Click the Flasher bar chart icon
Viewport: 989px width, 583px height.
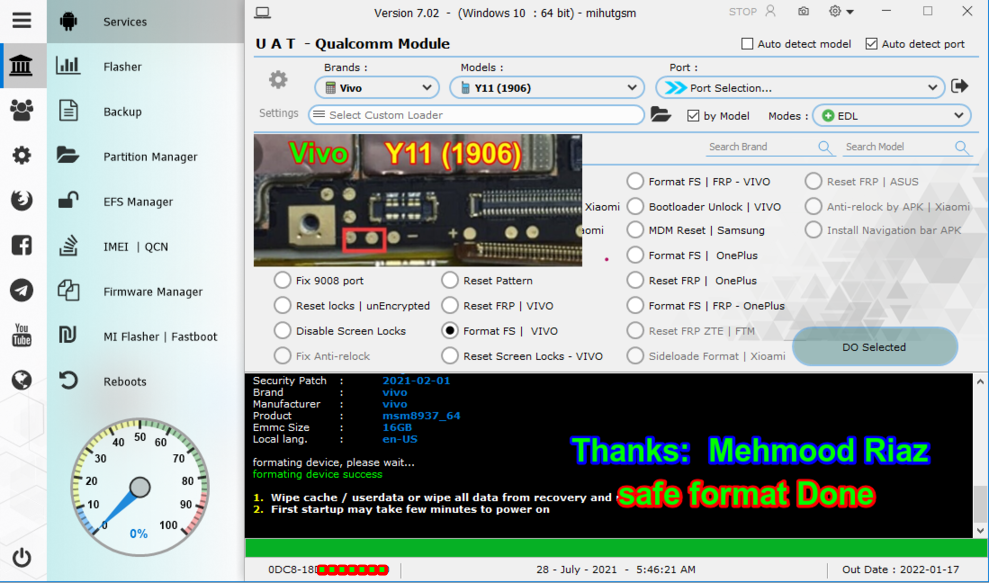coord(68,66)
